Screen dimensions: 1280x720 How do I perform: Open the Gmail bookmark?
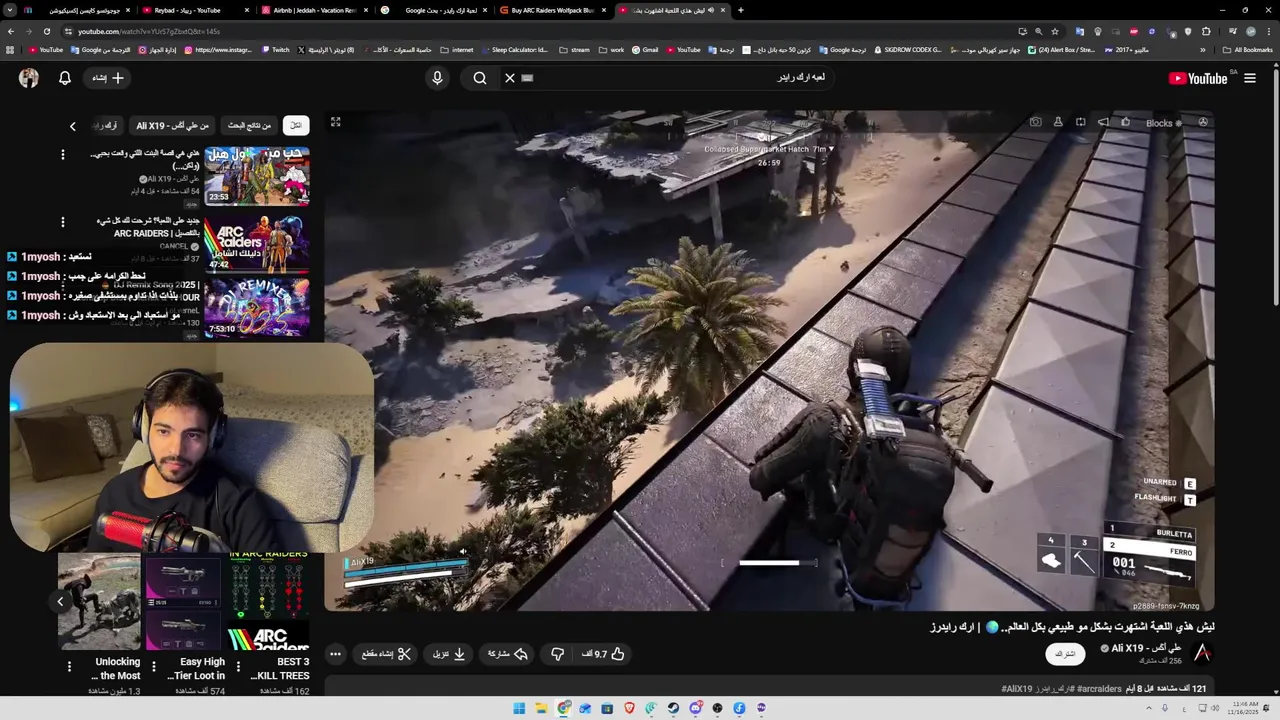tap(645, 49)
